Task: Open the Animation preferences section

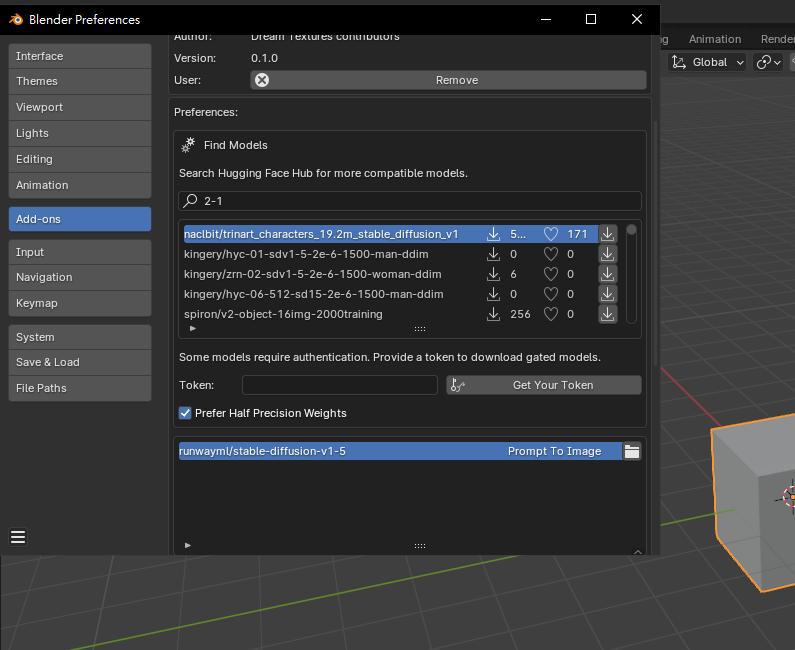Action: point(80,185)
